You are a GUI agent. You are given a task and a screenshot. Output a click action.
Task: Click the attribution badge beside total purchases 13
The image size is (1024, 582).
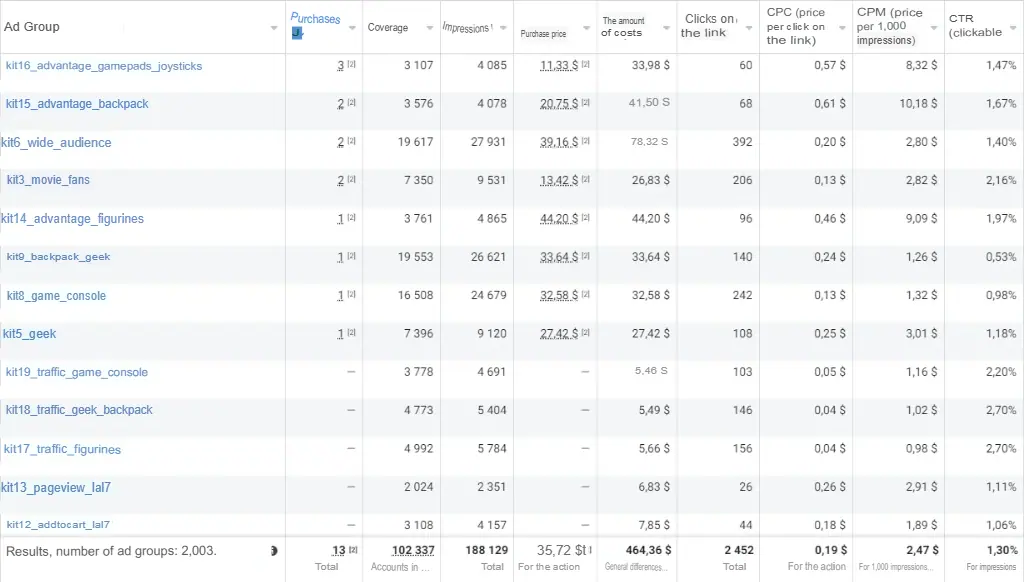click(x=352, y=550)
